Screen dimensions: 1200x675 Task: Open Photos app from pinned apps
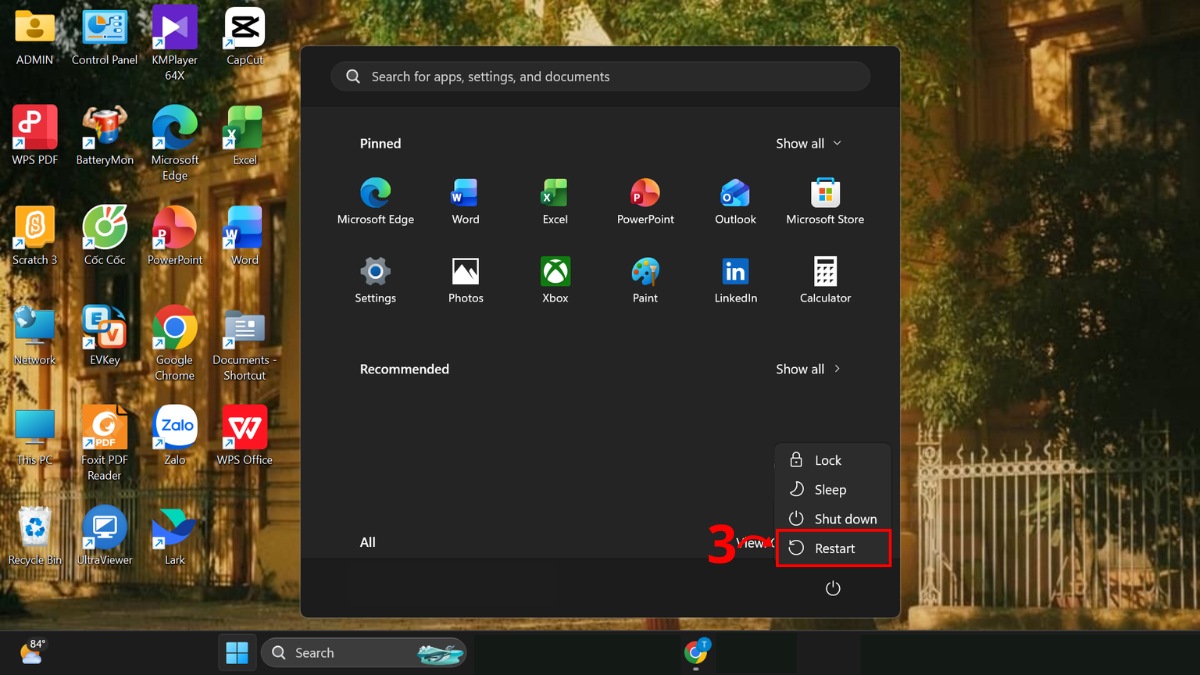click(465, 280)
